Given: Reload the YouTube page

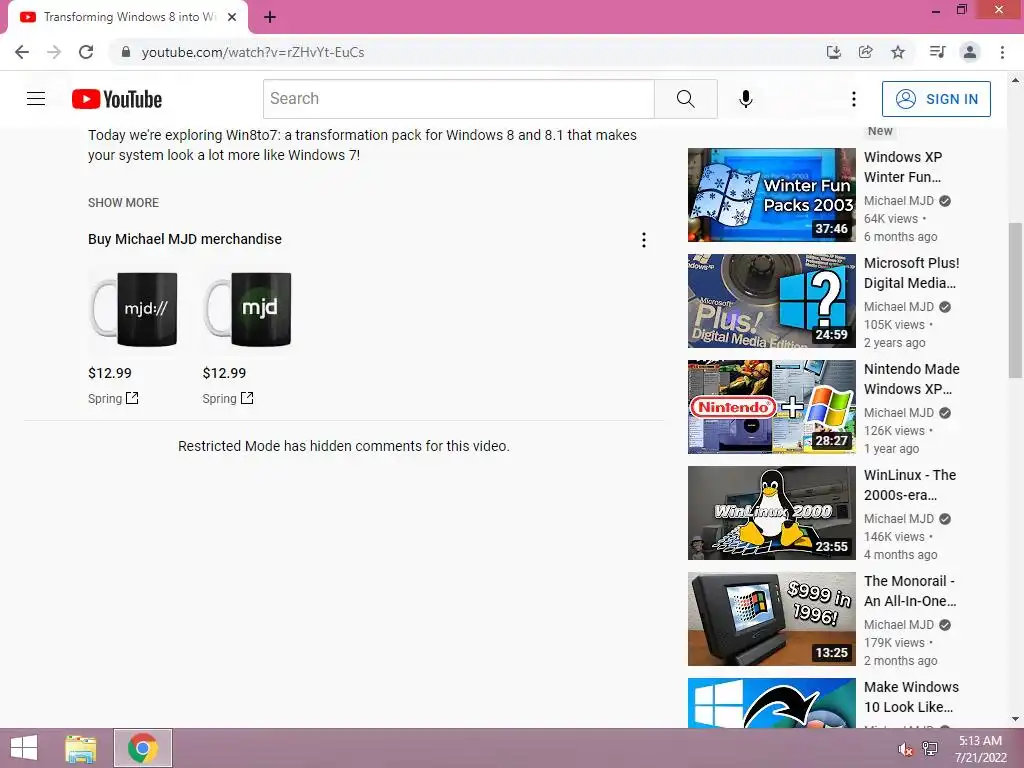Looking at the screenshot, I should point(86,52).
